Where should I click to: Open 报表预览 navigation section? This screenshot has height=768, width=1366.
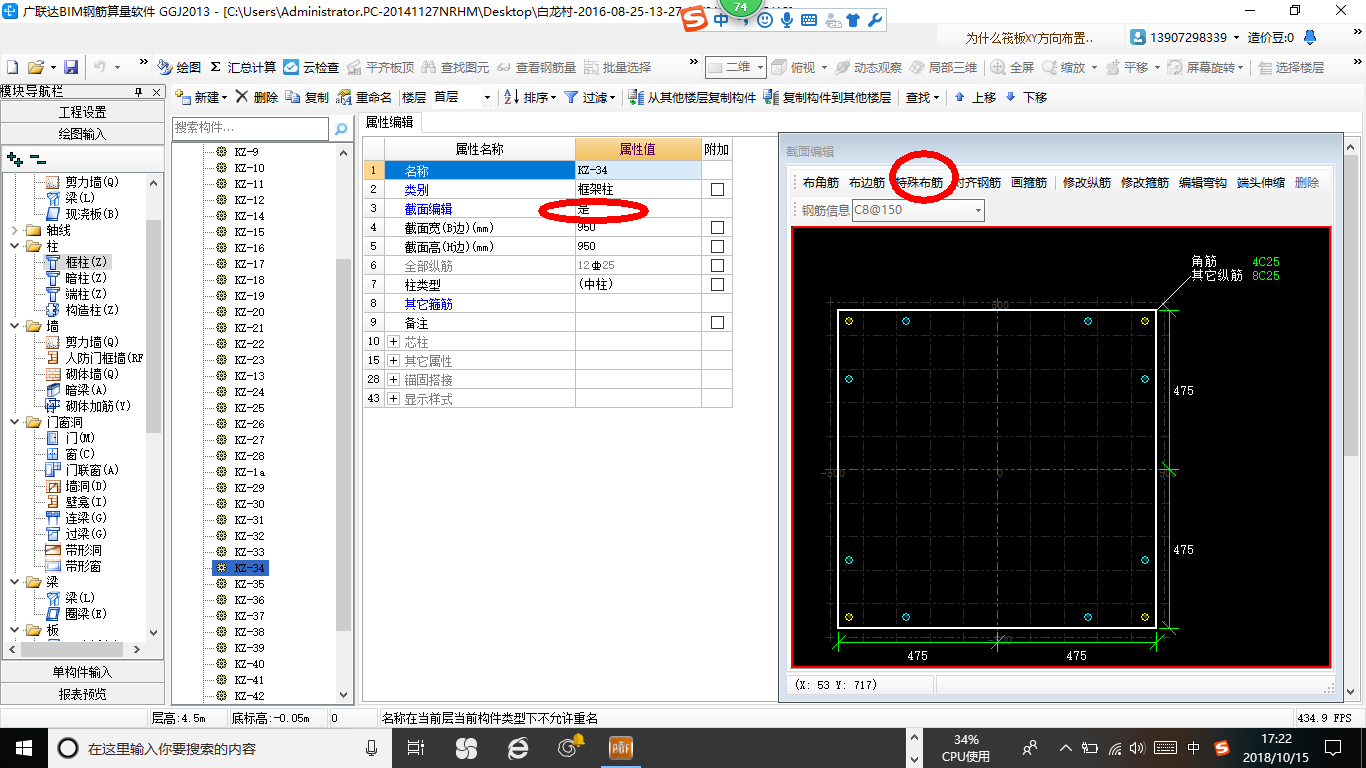82,693
